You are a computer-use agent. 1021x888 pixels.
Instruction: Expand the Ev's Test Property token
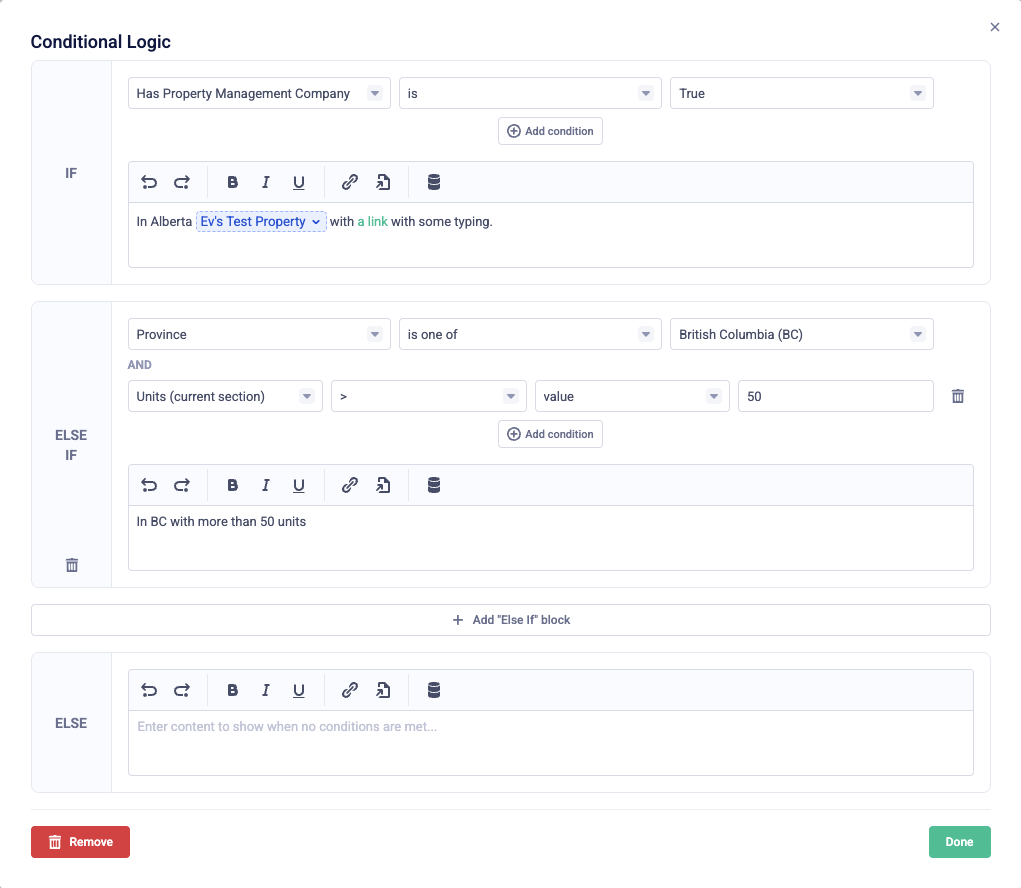(x=261, y=221)
